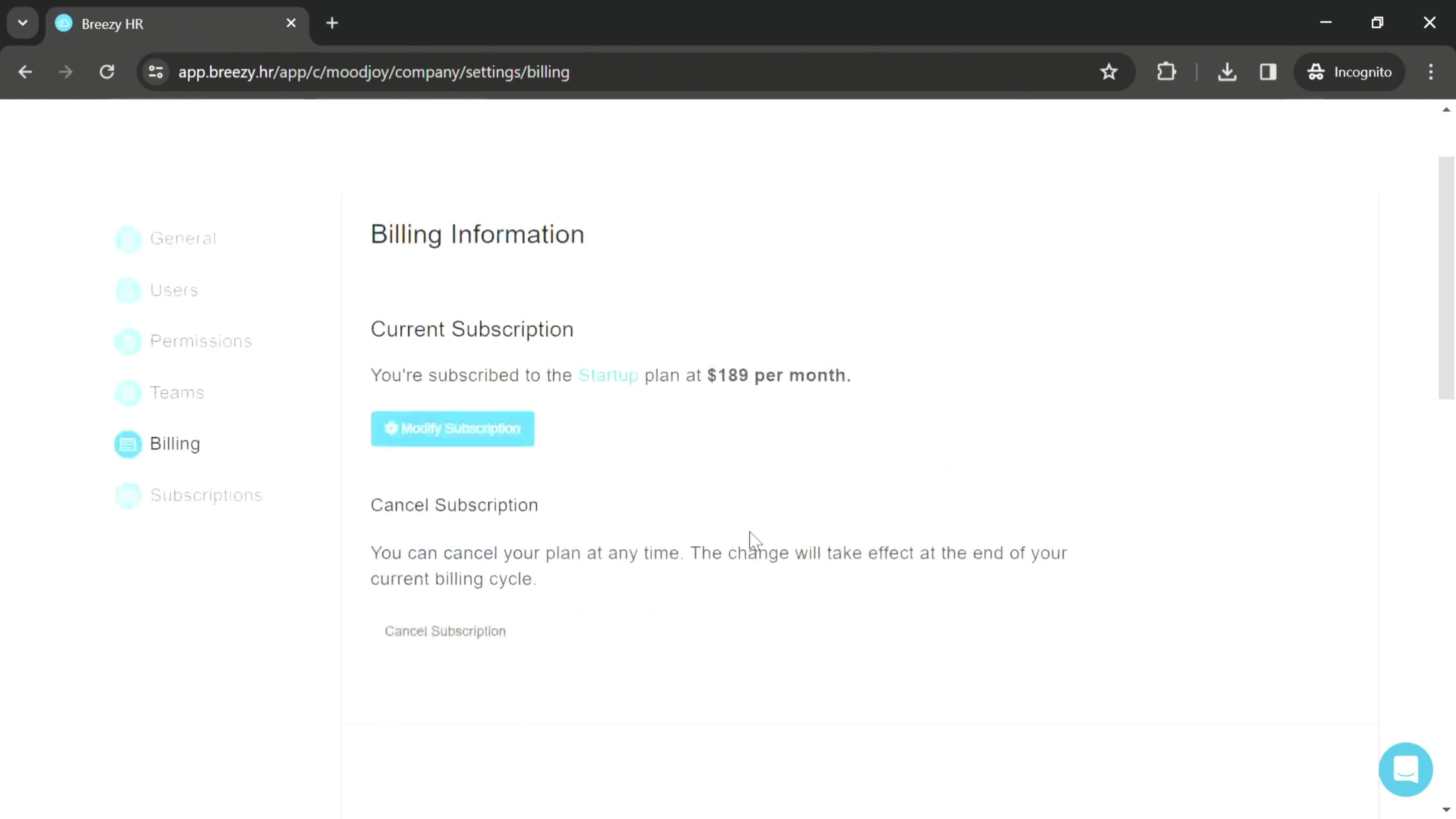Image resolution: width=1456 pixels, height=819 pixels.
Task: Click the Teams settings icon
Action: coord(127,392)
